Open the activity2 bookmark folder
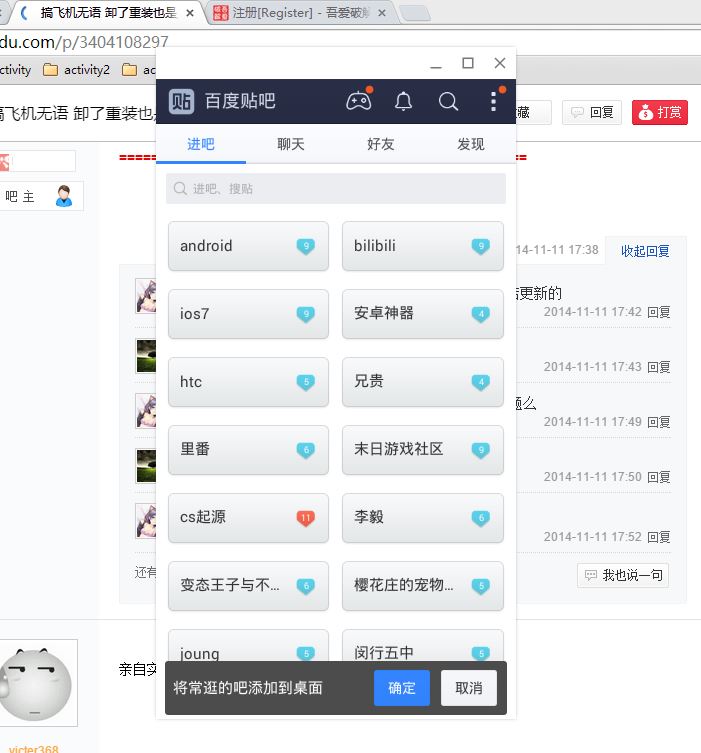The image size is (701, 753). (x=76, y=70)
